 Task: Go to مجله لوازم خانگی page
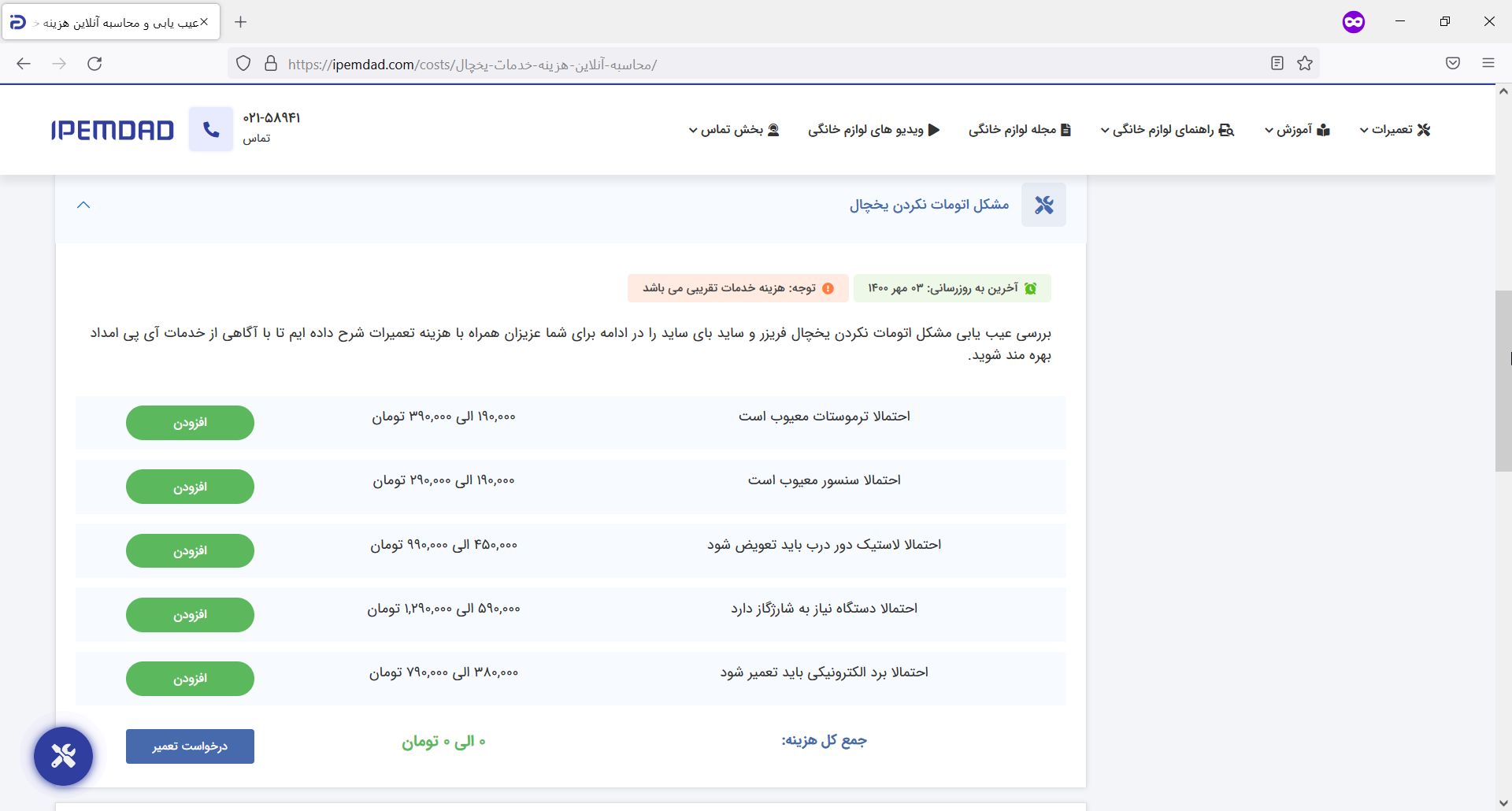[1020, 130]
